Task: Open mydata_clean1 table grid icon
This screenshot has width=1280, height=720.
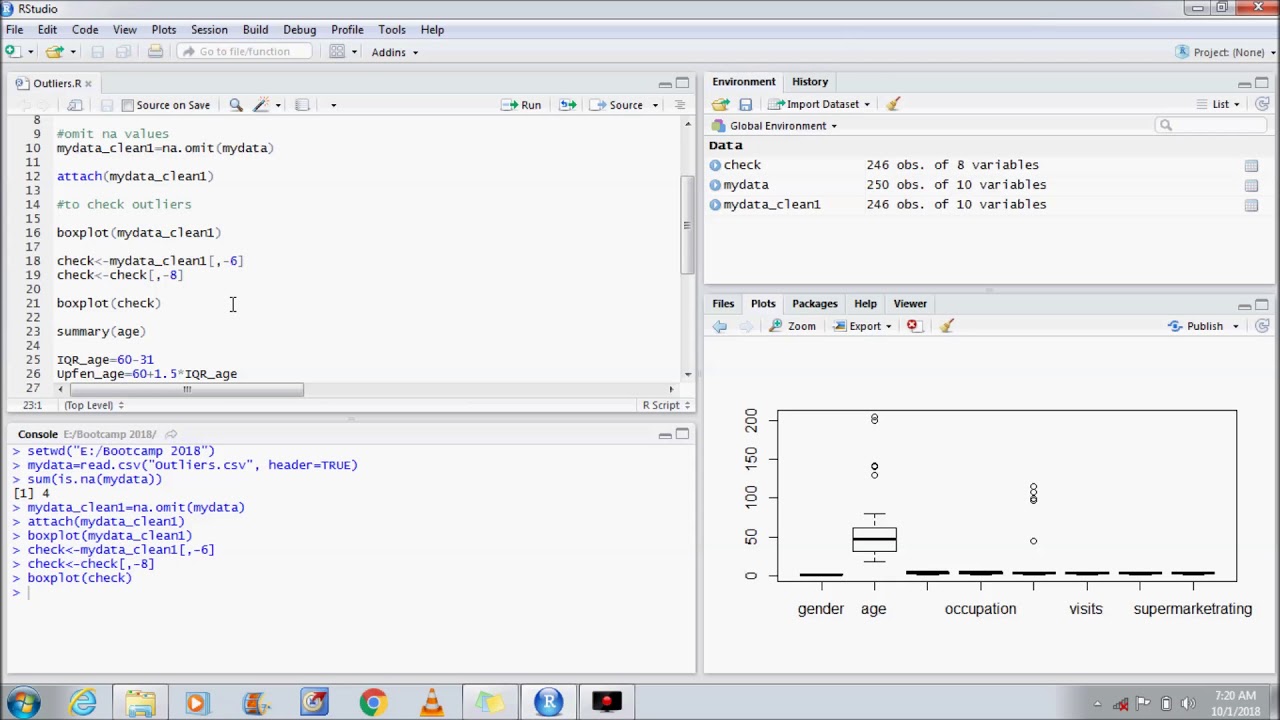Action: pos(1251,205)
